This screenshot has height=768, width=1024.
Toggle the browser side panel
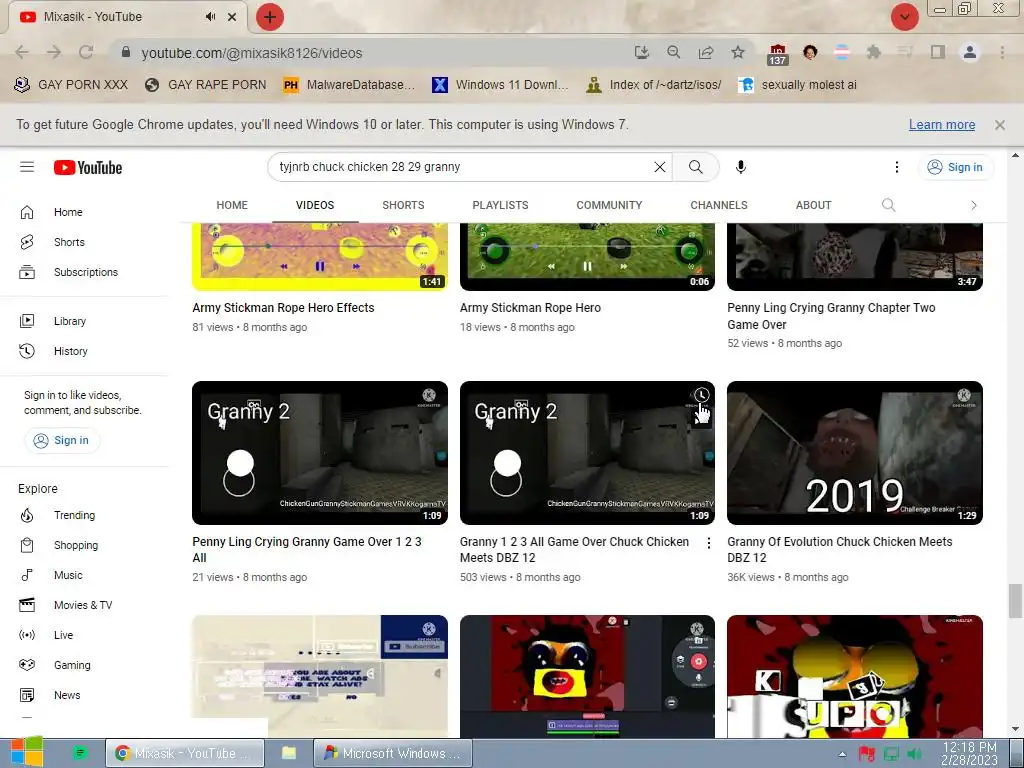[x=938, y=52]
